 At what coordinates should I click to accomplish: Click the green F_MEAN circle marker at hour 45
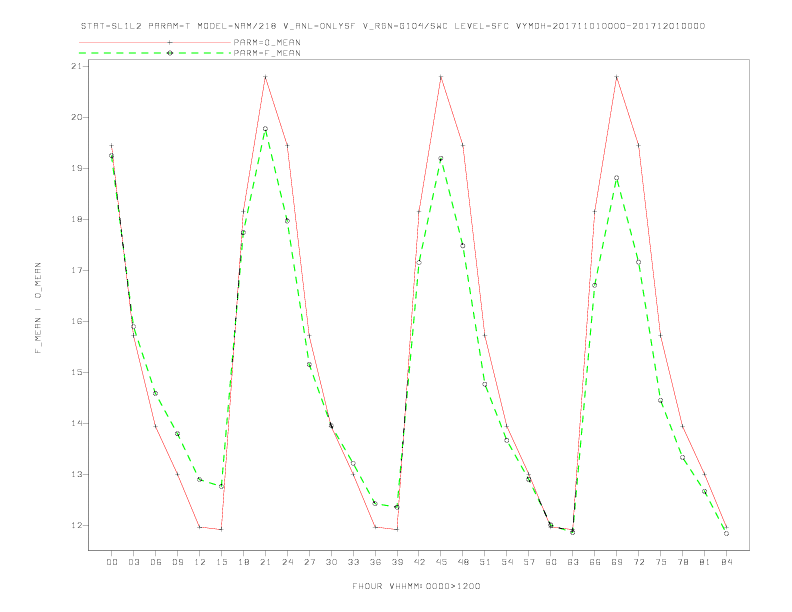pyautogui.click(x=441, y=159)
